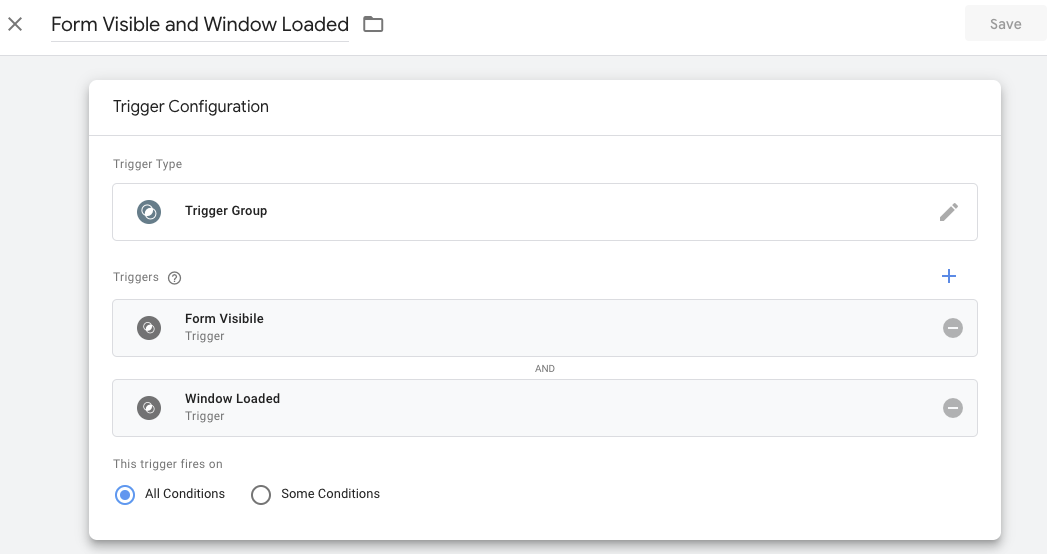Close the trigger editor with the X
The width and height of the screenshot is (1047, 554).
pyautogui.click(x=15, y=24)
